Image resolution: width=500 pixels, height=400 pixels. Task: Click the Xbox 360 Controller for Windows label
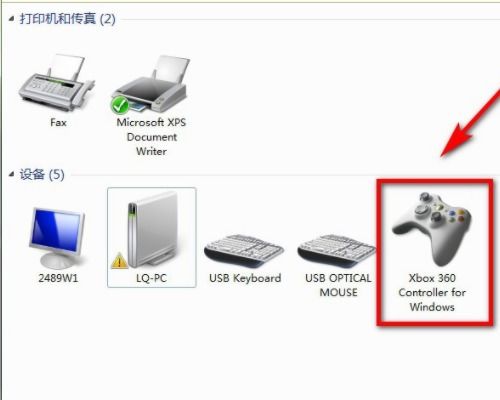click(432, 292)
